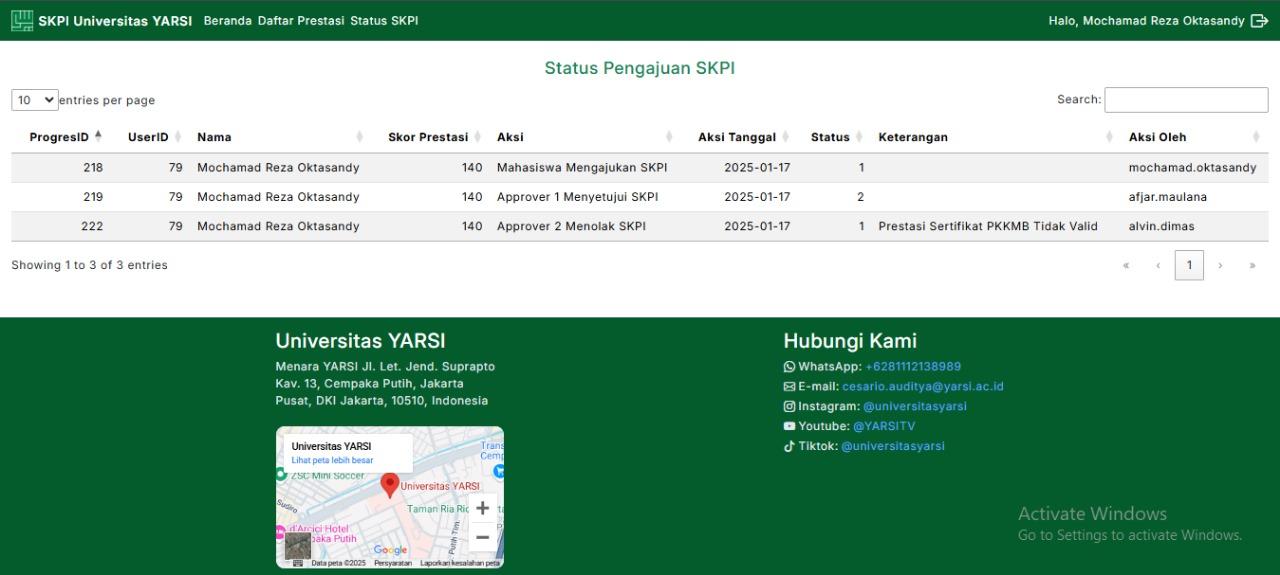Screen dimensions: 1280x575
Task: Click Lihat peta lebih besar link
Action: click(332, 461)
